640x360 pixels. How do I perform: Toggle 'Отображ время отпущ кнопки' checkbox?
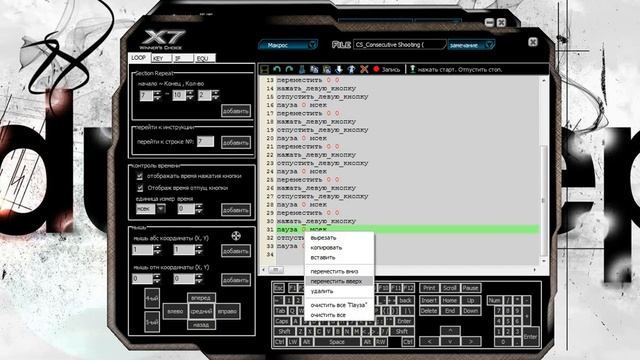[140, 188]
